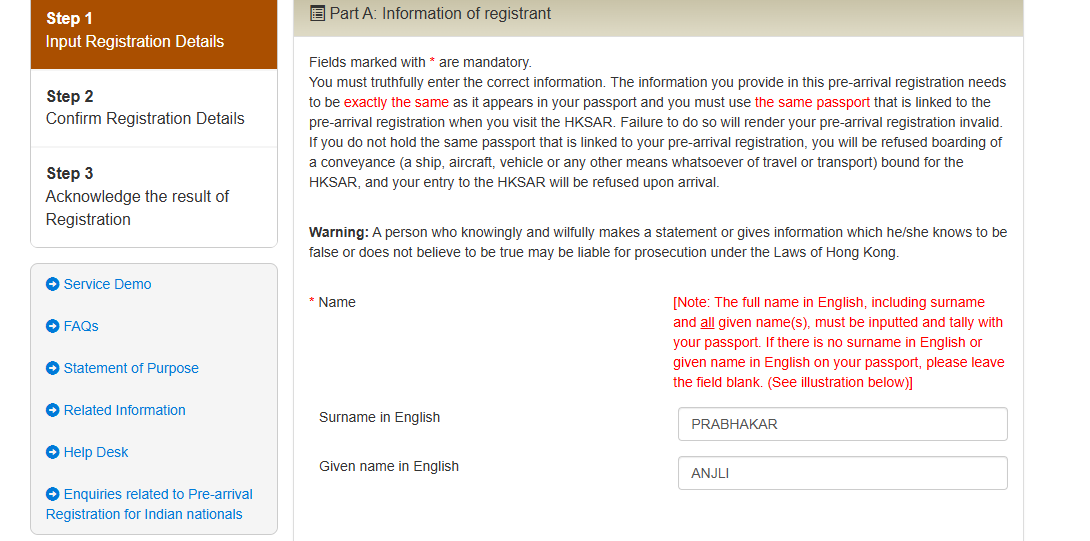
Task: Click the arrow icon beside Service Demo
Action: pyautogui.click(x=52, y=284)
